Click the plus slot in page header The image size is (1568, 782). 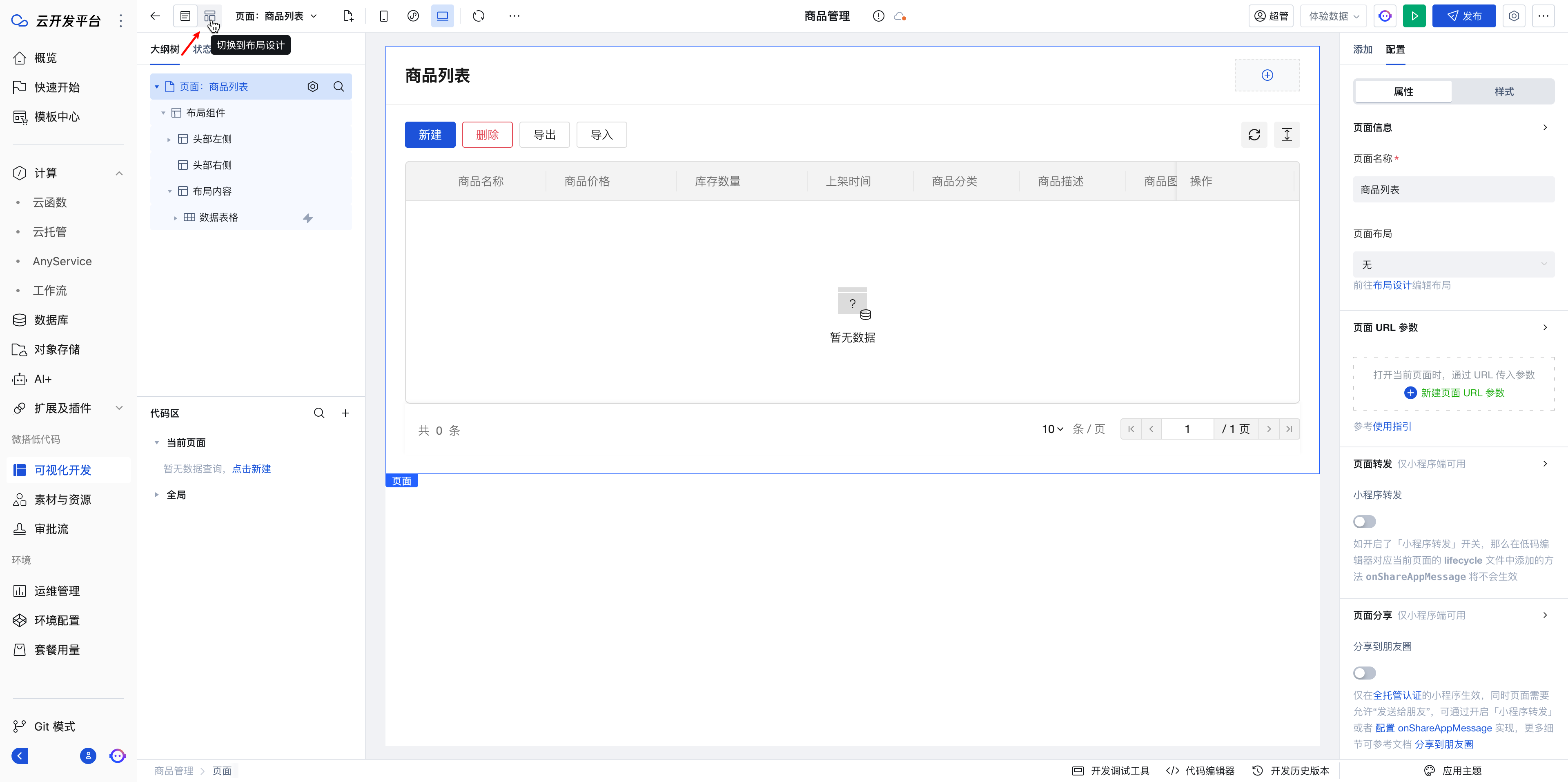tap(1267, 75)
